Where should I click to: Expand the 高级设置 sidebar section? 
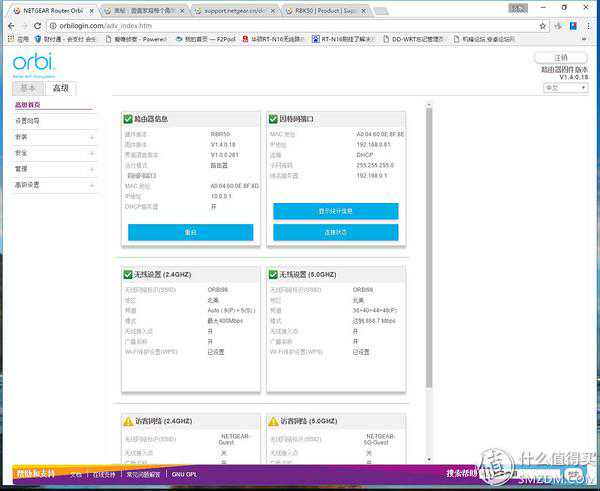coord(92,185)
